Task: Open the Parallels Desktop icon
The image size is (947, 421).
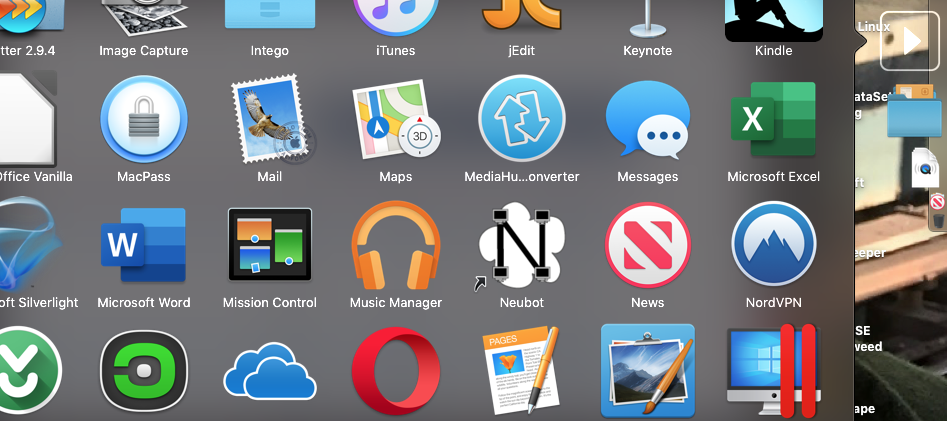Action: pyautogui.click(x=774, y=371)
